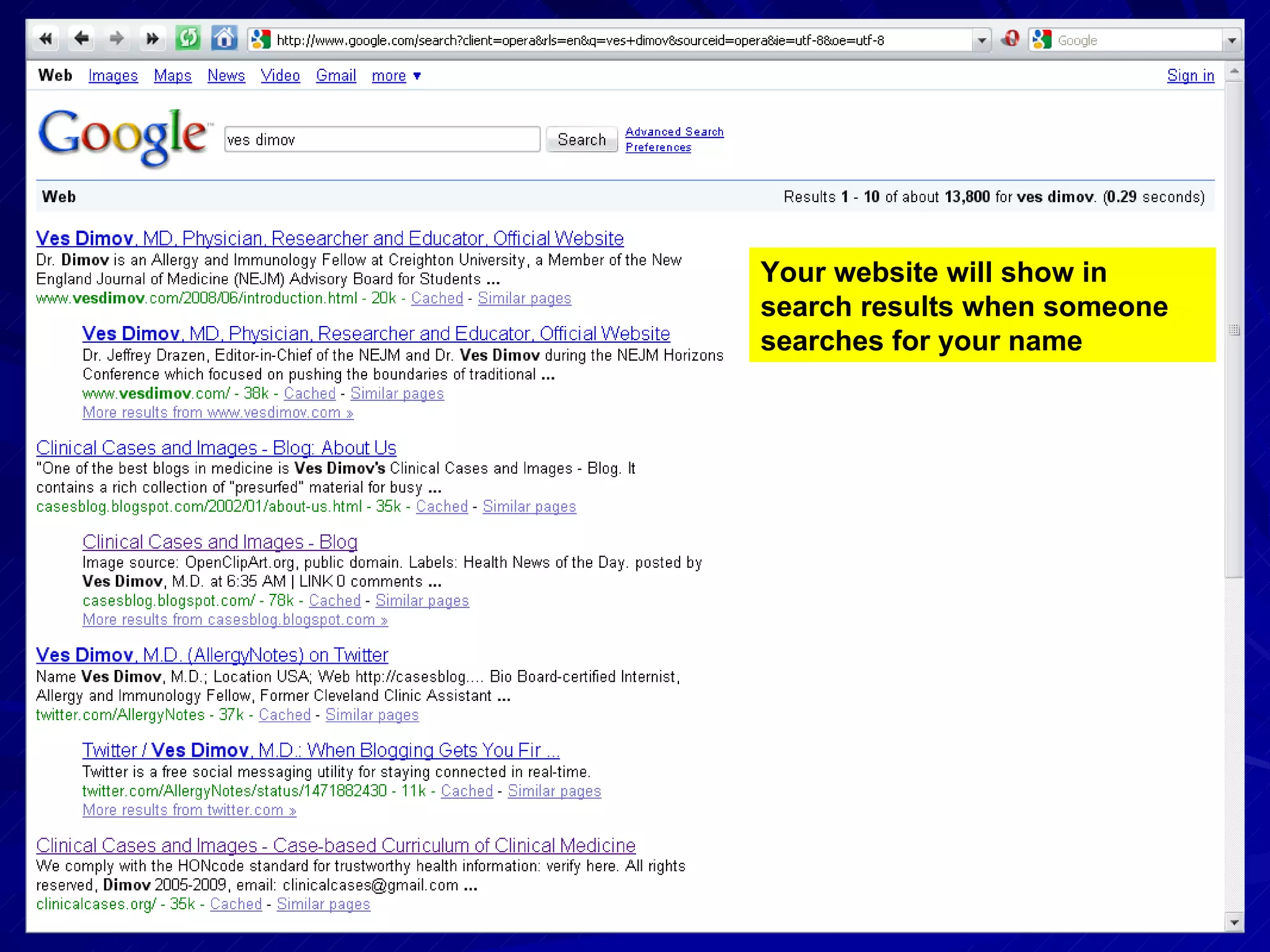Viewport: 1270px width, 952px height.
Task: Click text 'Results 1 - 10 of about 13,800'
Action: click(x=887, y=197)
